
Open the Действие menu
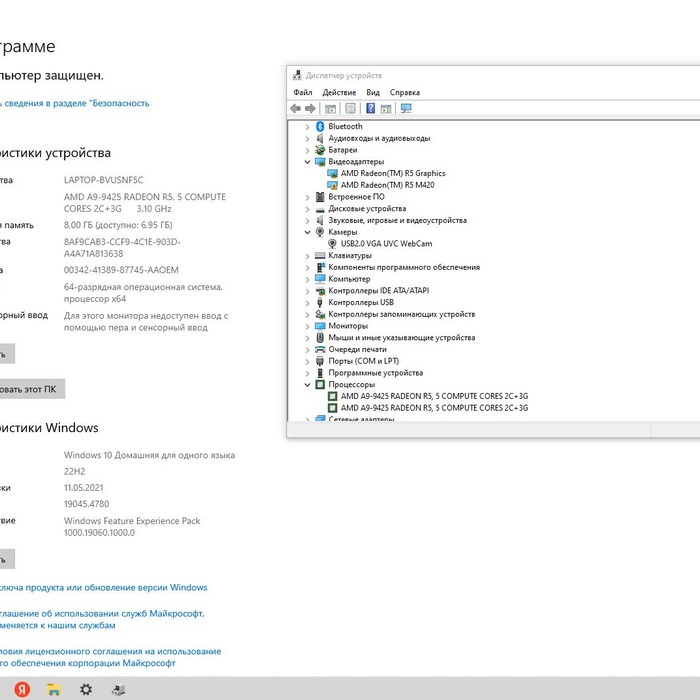click(x=339, y=92)
